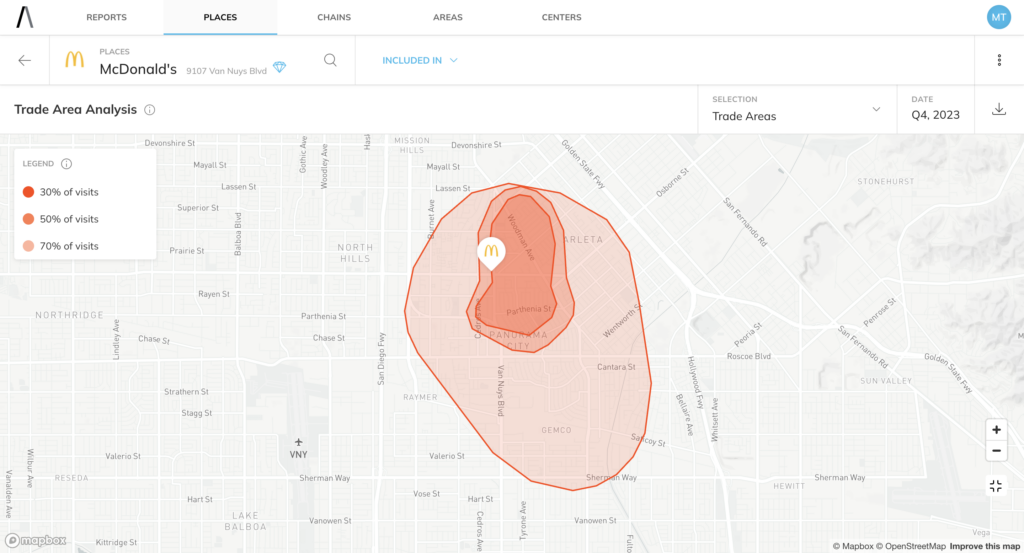Click the 50% of visits legend label
Screen dimensions: 1024x553
coord(69,219)
